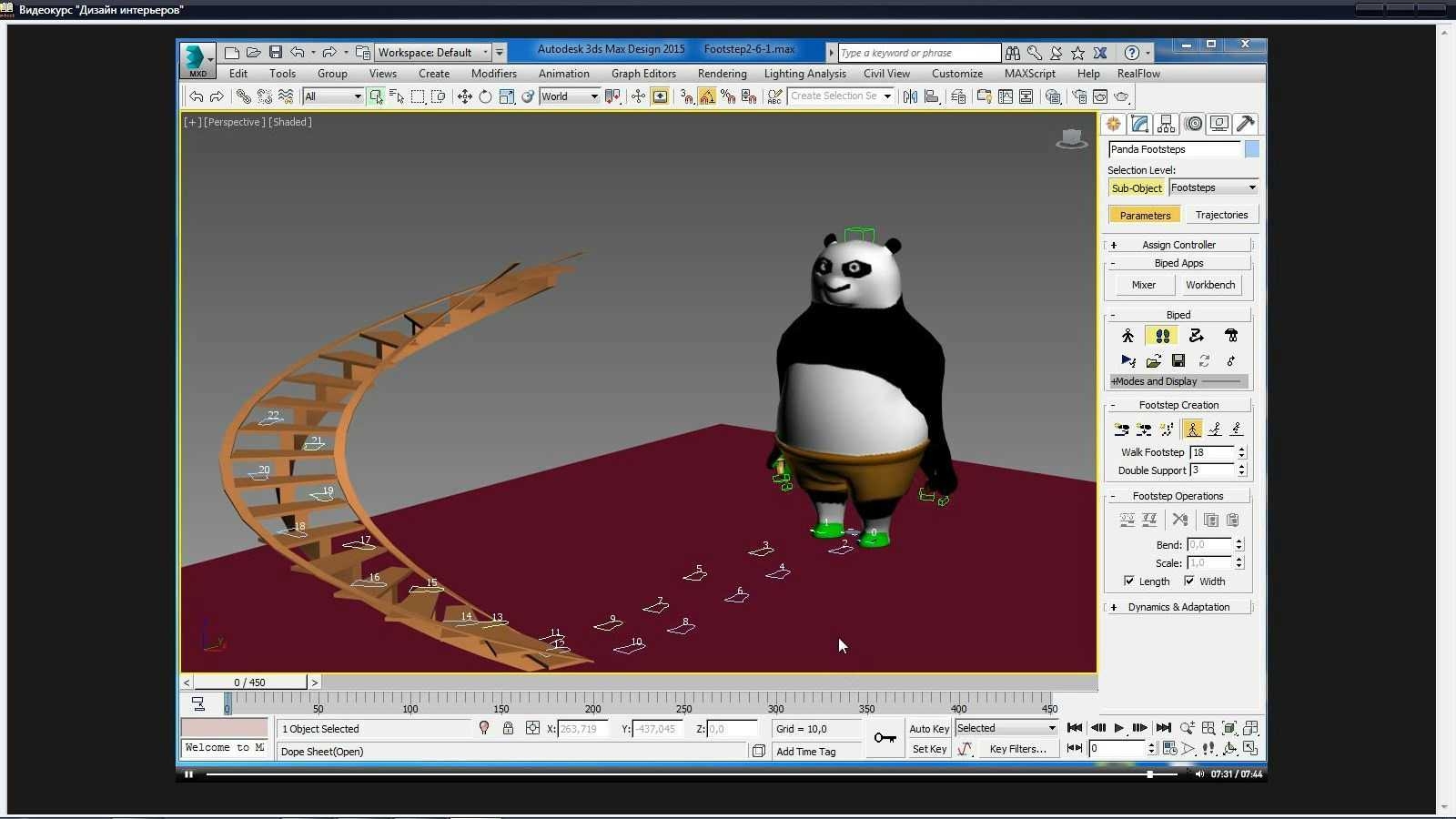The image size is (1456, 819).
Task: Click the Biped Mixer Mode icon
Action: (1231, 336)
